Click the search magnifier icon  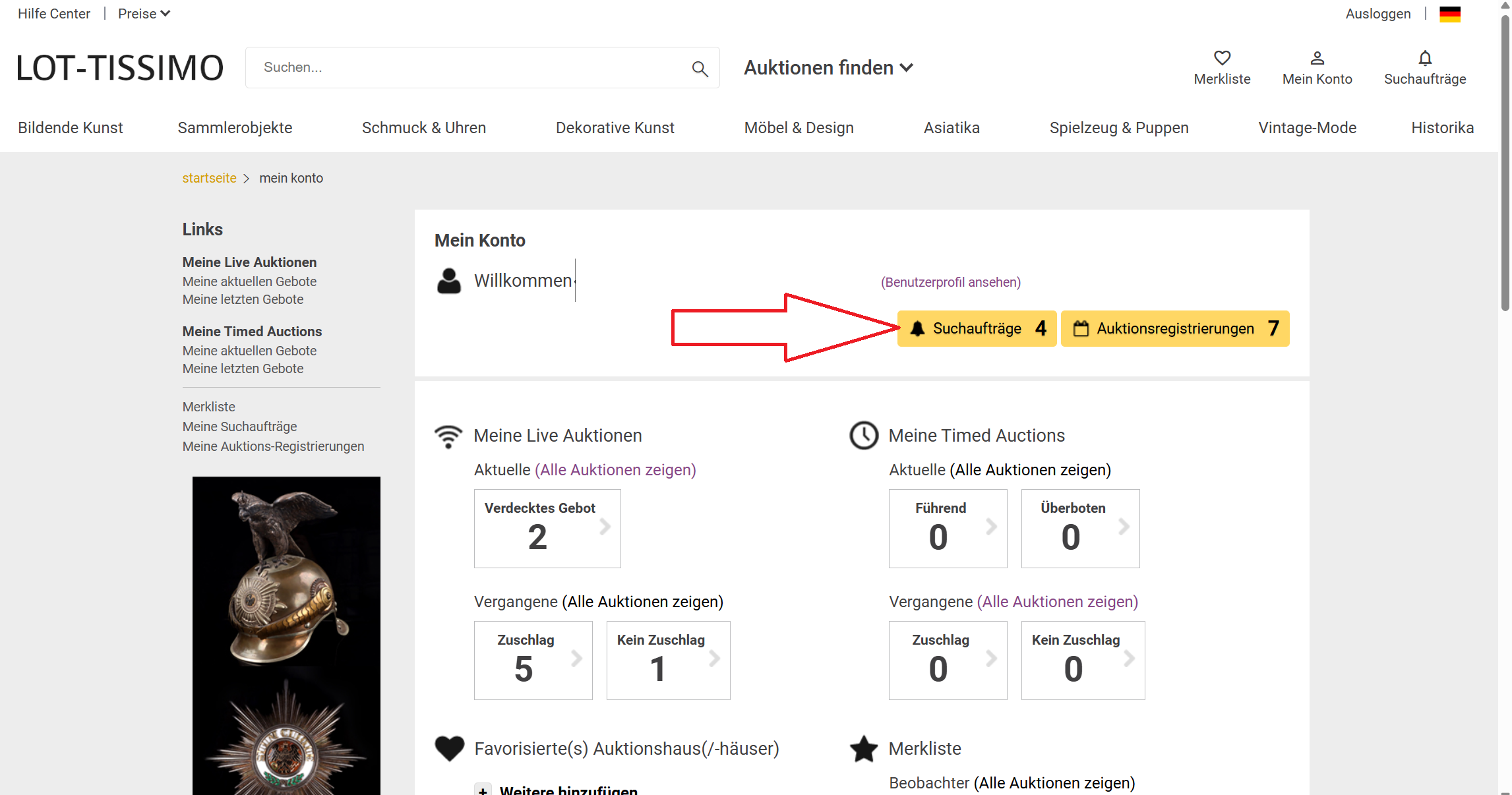point(700,68)
